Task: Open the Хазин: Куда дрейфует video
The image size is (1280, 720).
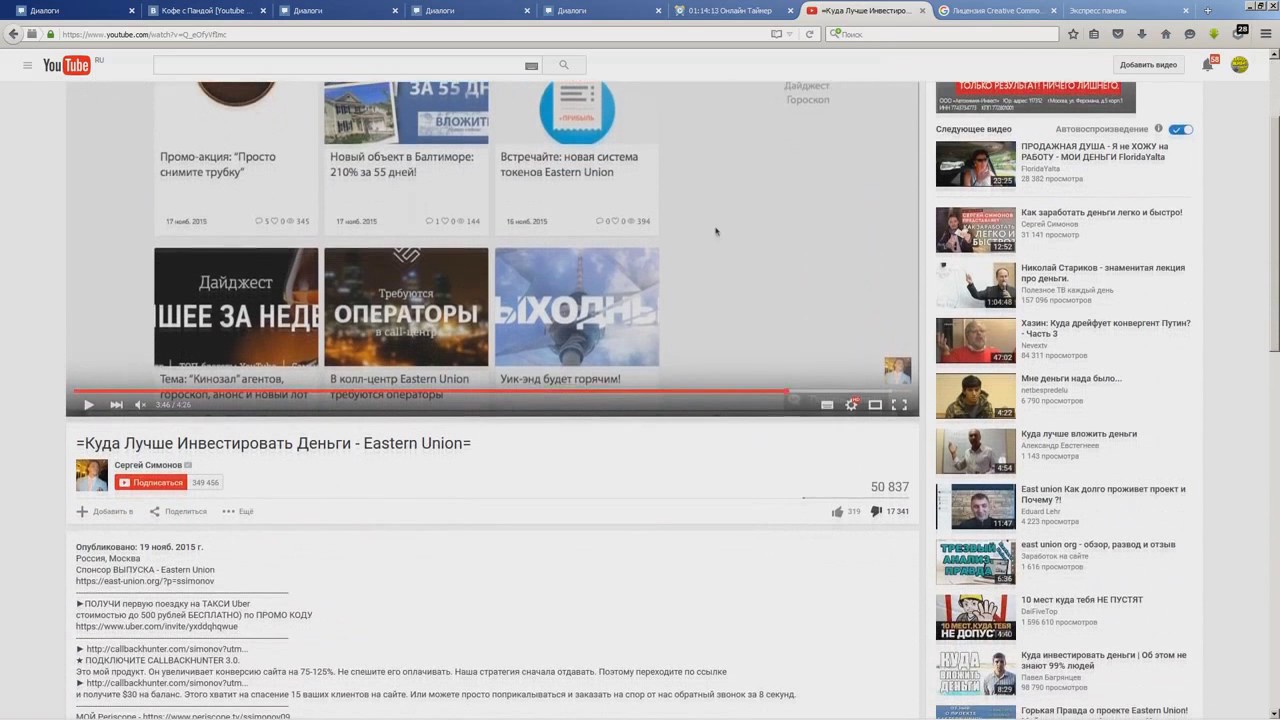Action: coord(1105,328)
